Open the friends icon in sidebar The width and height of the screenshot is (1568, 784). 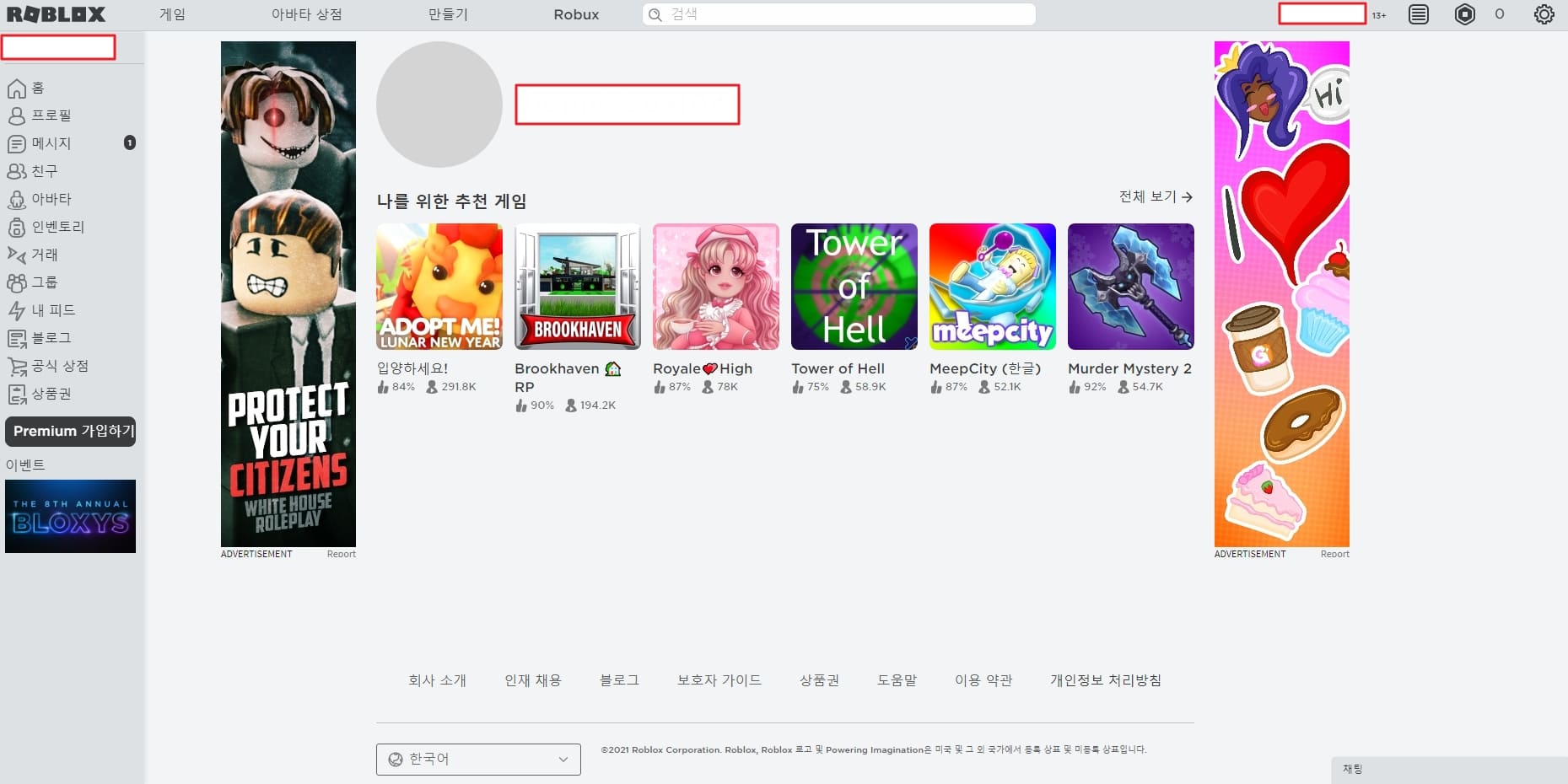16,172
